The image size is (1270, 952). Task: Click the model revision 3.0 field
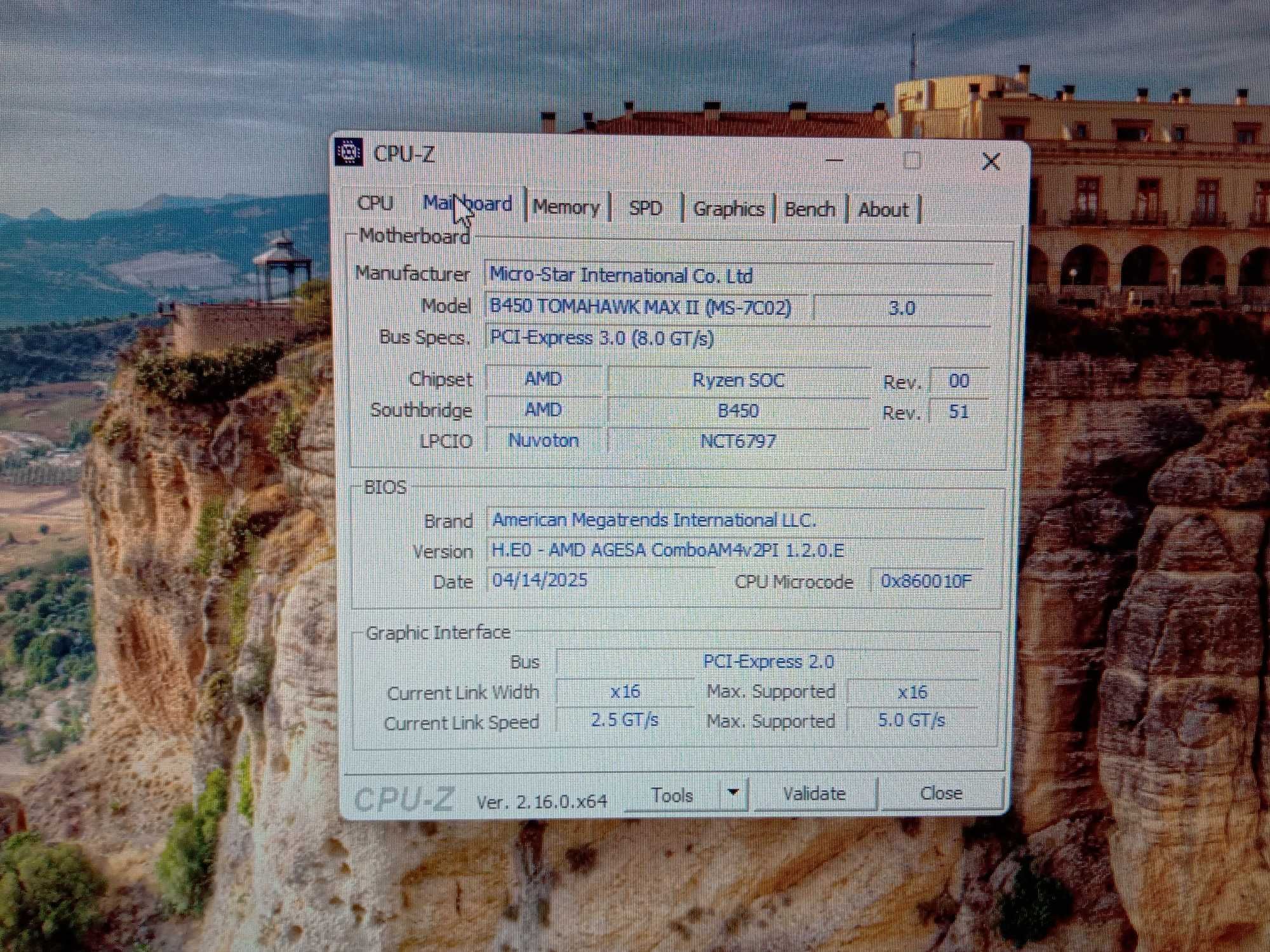pos(902,308)
